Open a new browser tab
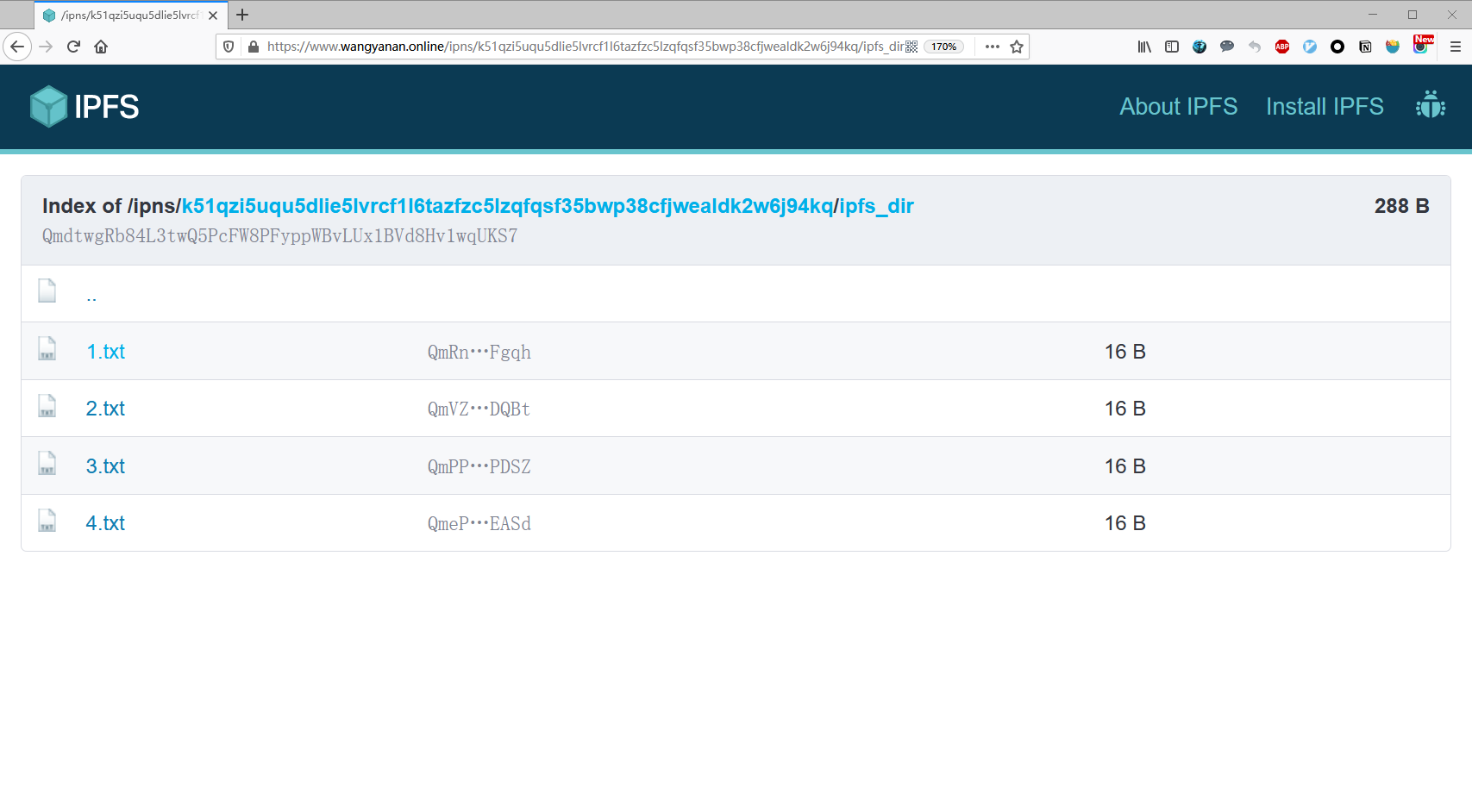This screenshot has height=812, width=1472. click(x=242, y=15)
